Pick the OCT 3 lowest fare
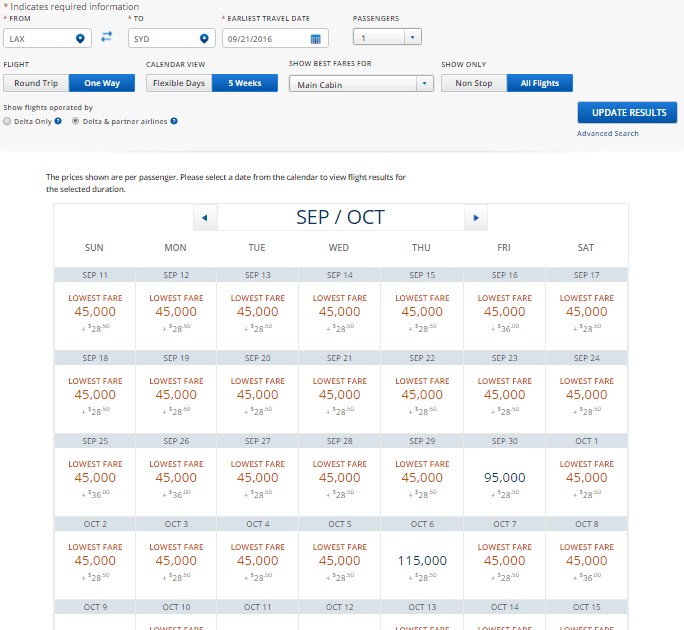This screenshot has width=684, height=630. [x=176, y=564]
